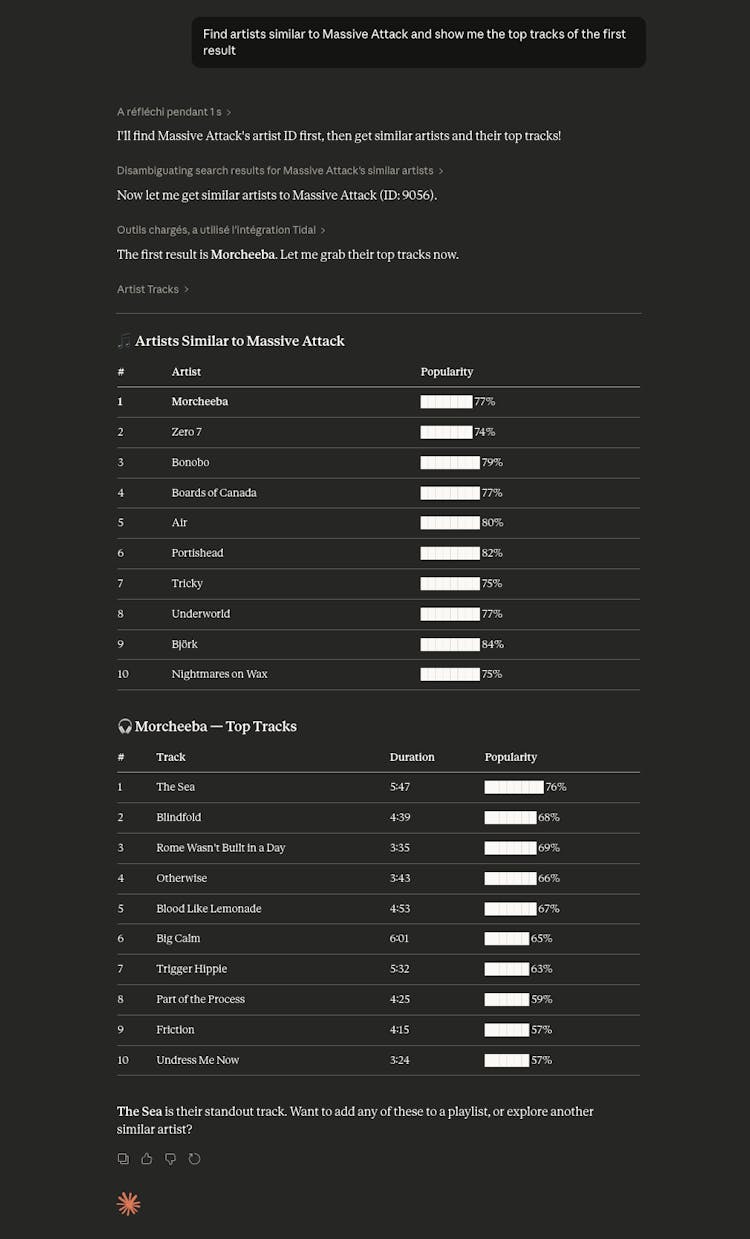
Task: Retry the response with the regenerate icon
Action: pos(195,1159)
